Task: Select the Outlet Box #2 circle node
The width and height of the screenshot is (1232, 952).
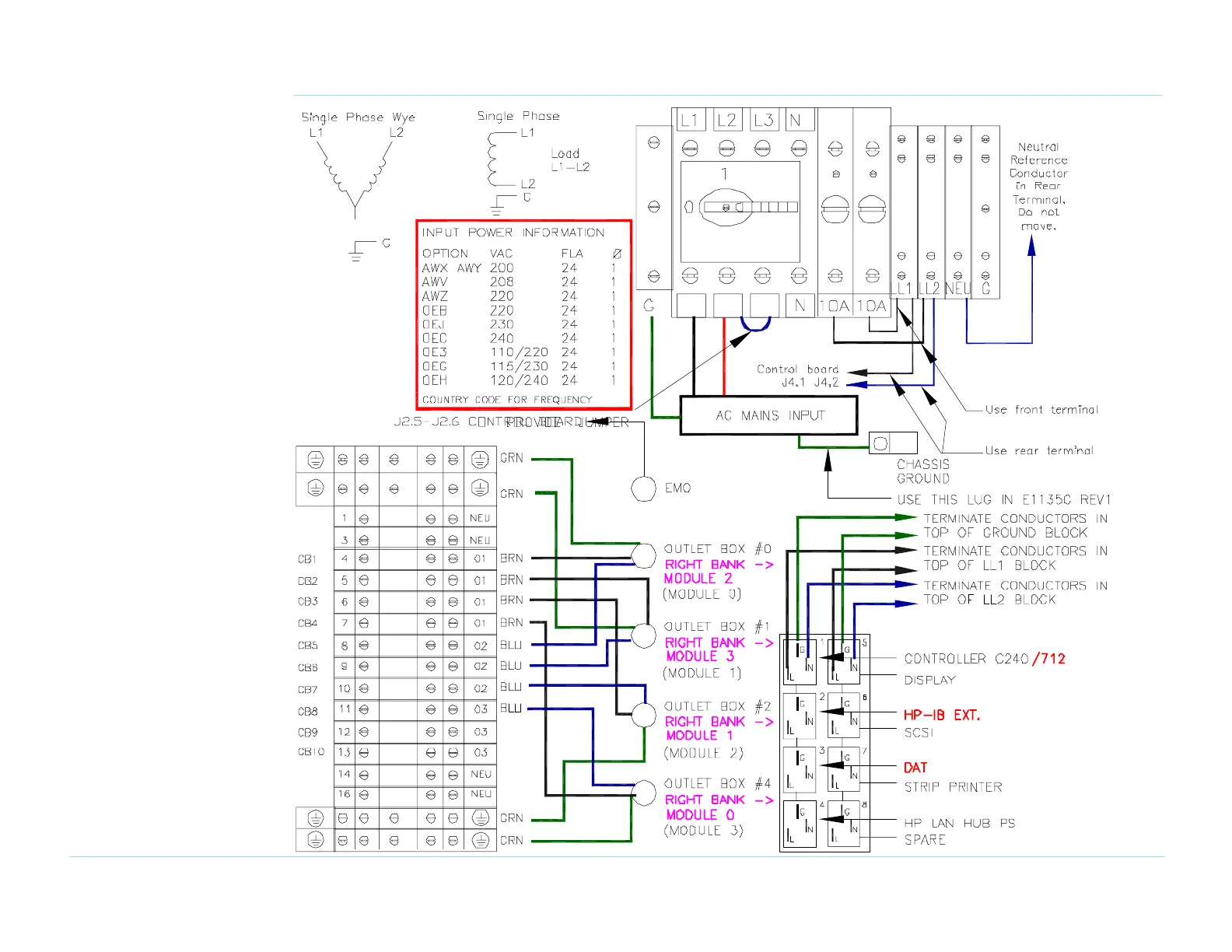Action: click(x=643, y=715)
